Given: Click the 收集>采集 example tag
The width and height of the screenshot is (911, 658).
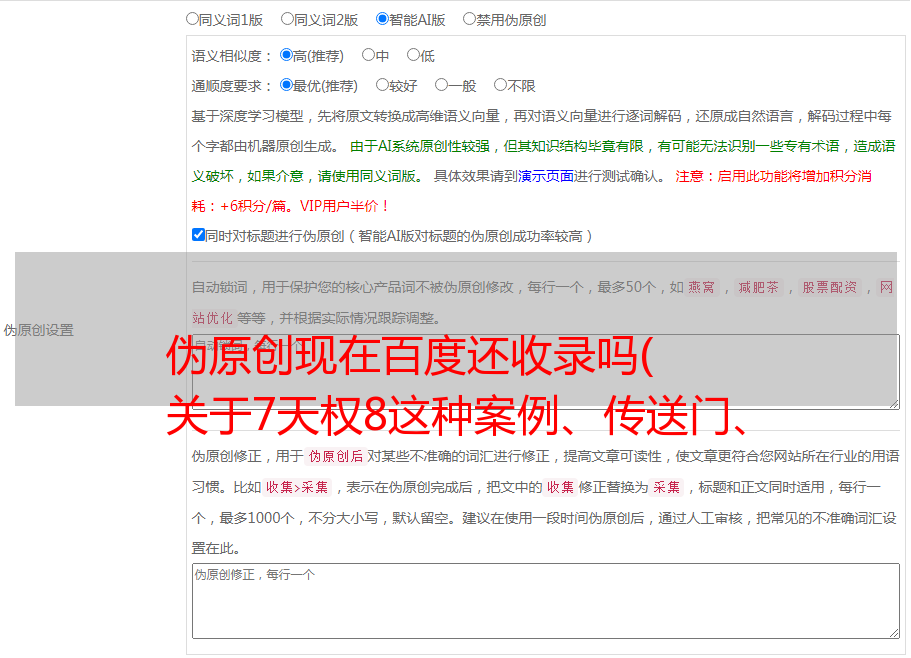Looking at the screenshot, I should point(297,487).
